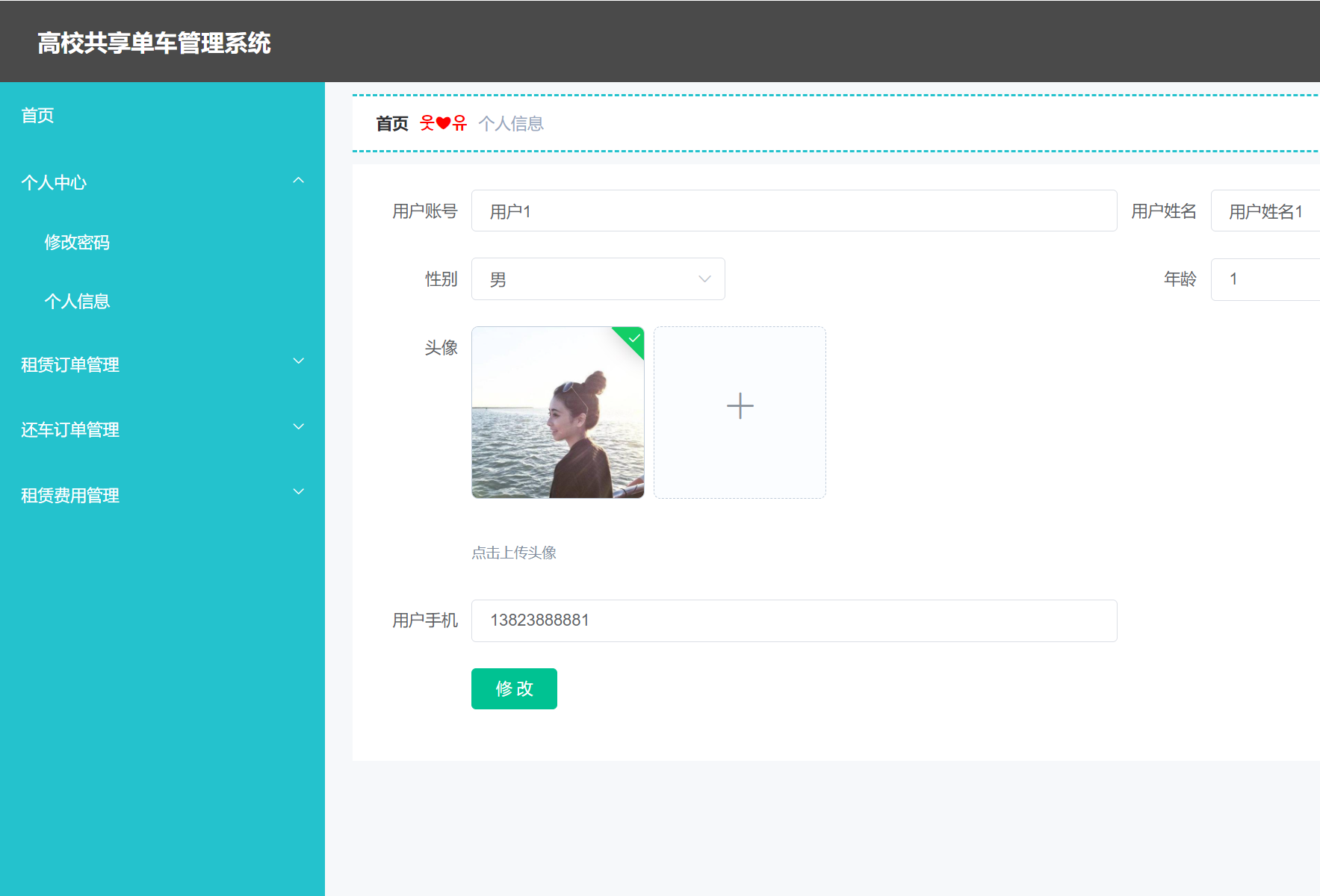Click the 用户账号 input field
The width and height of the screenshot is (1320, 896).
pos(793,211)
